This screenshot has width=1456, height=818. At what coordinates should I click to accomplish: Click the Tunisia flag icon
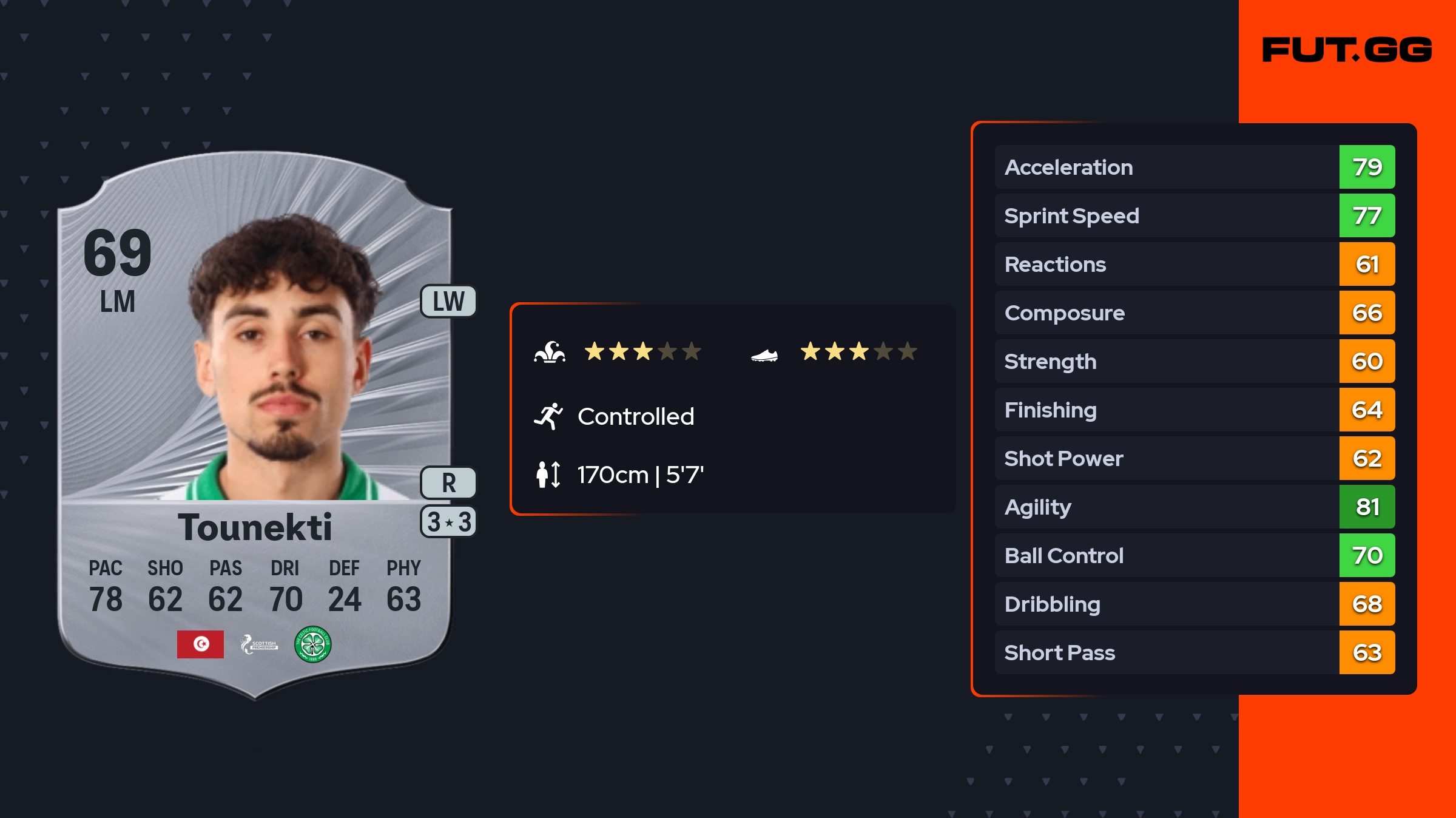(200, 644)
